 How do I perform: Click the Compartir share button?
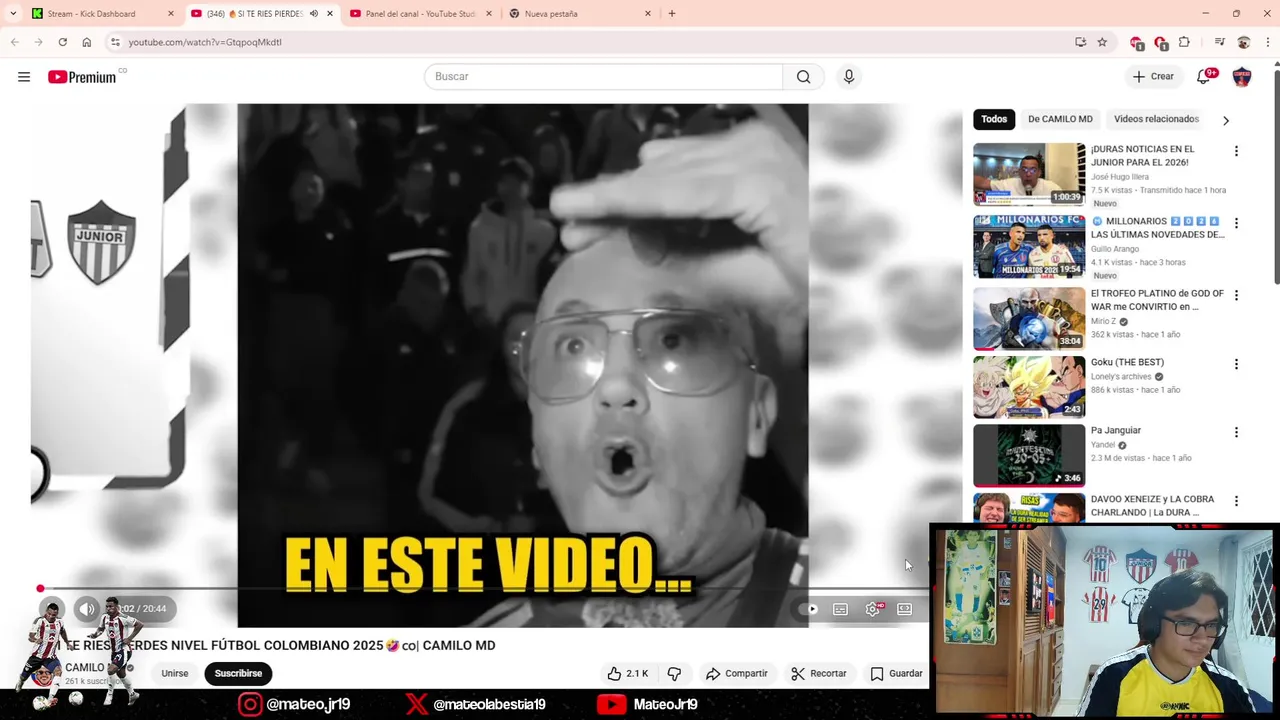click(737, 674)
